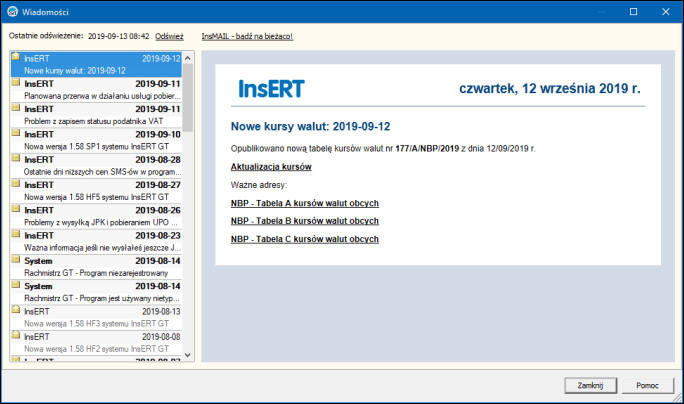This screenshot has height=404, width=684.
Task: Open Aktualizacja kursów link
Action: [x=271, y=167]
